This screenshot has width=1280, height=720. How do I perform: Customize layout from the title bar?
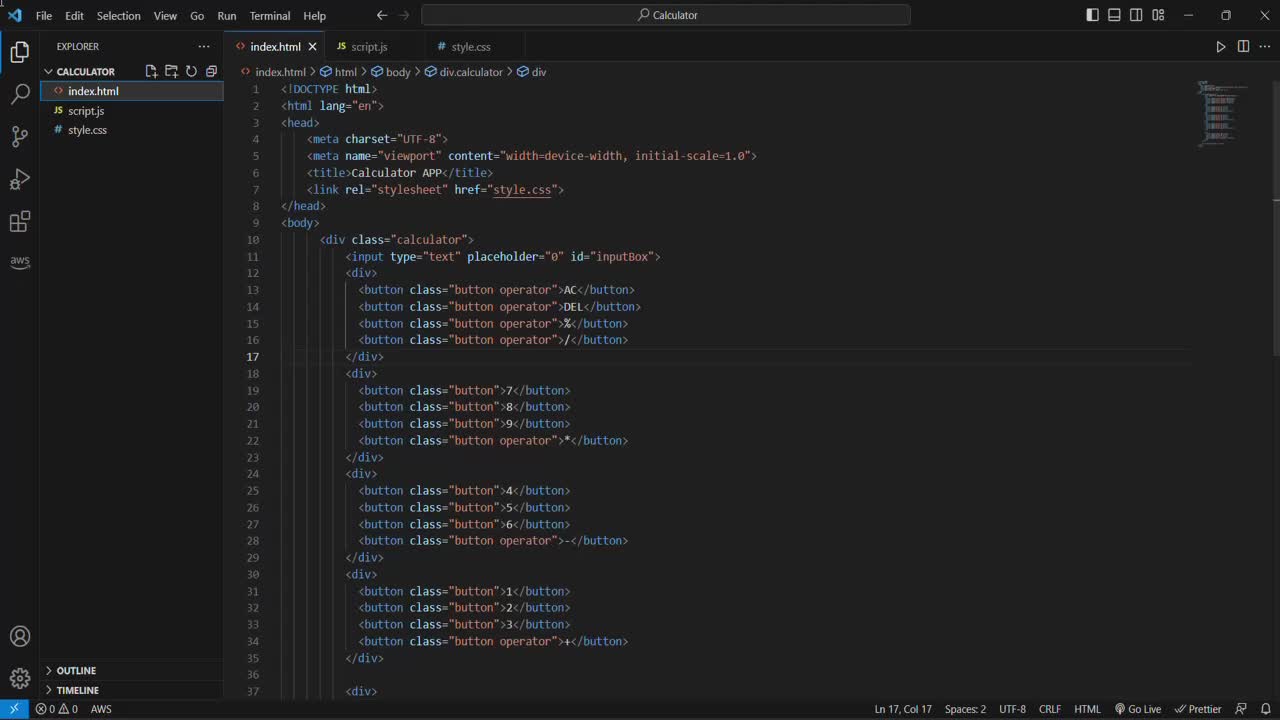point(1158,15)
